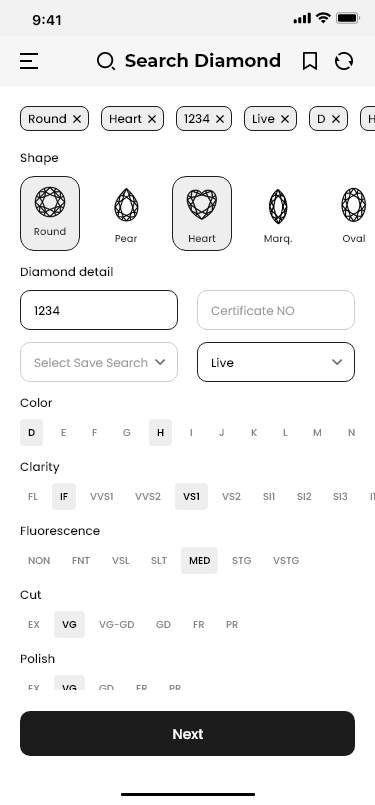Deselect the Heart shape tile
Viewport: 375px width, 805px height.
point(202,214)
